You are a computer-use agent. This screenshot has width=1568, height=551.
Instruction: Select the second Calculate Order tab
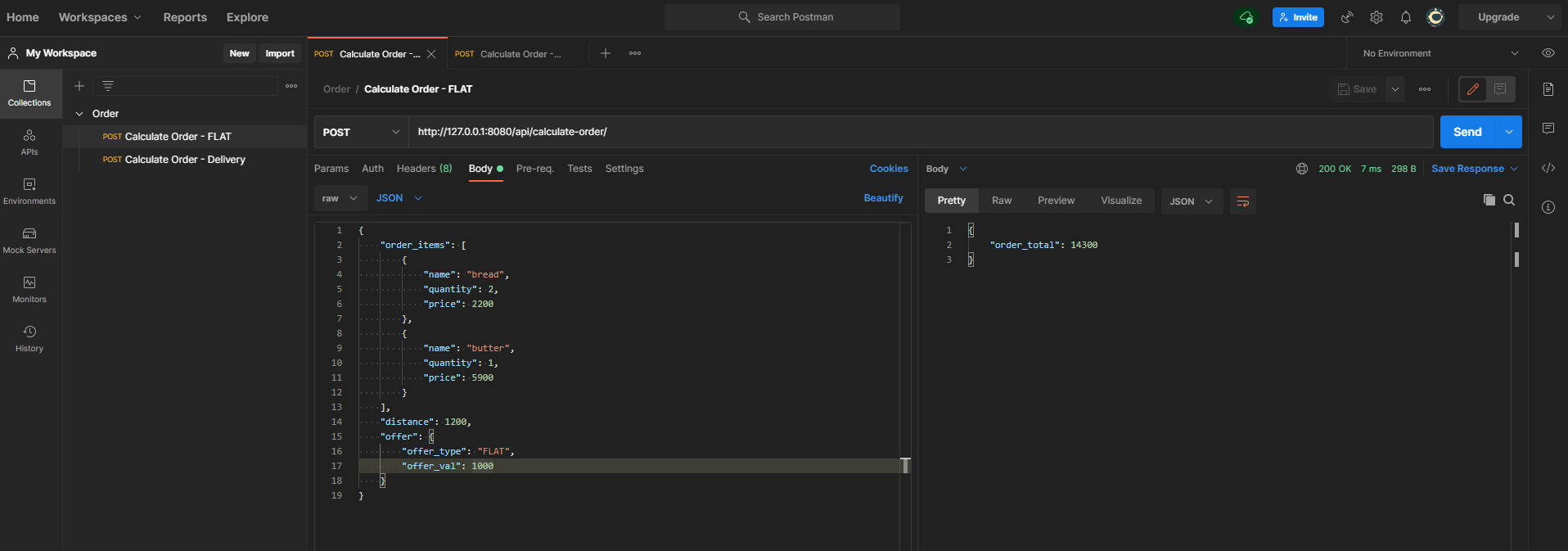click(518, 54)
